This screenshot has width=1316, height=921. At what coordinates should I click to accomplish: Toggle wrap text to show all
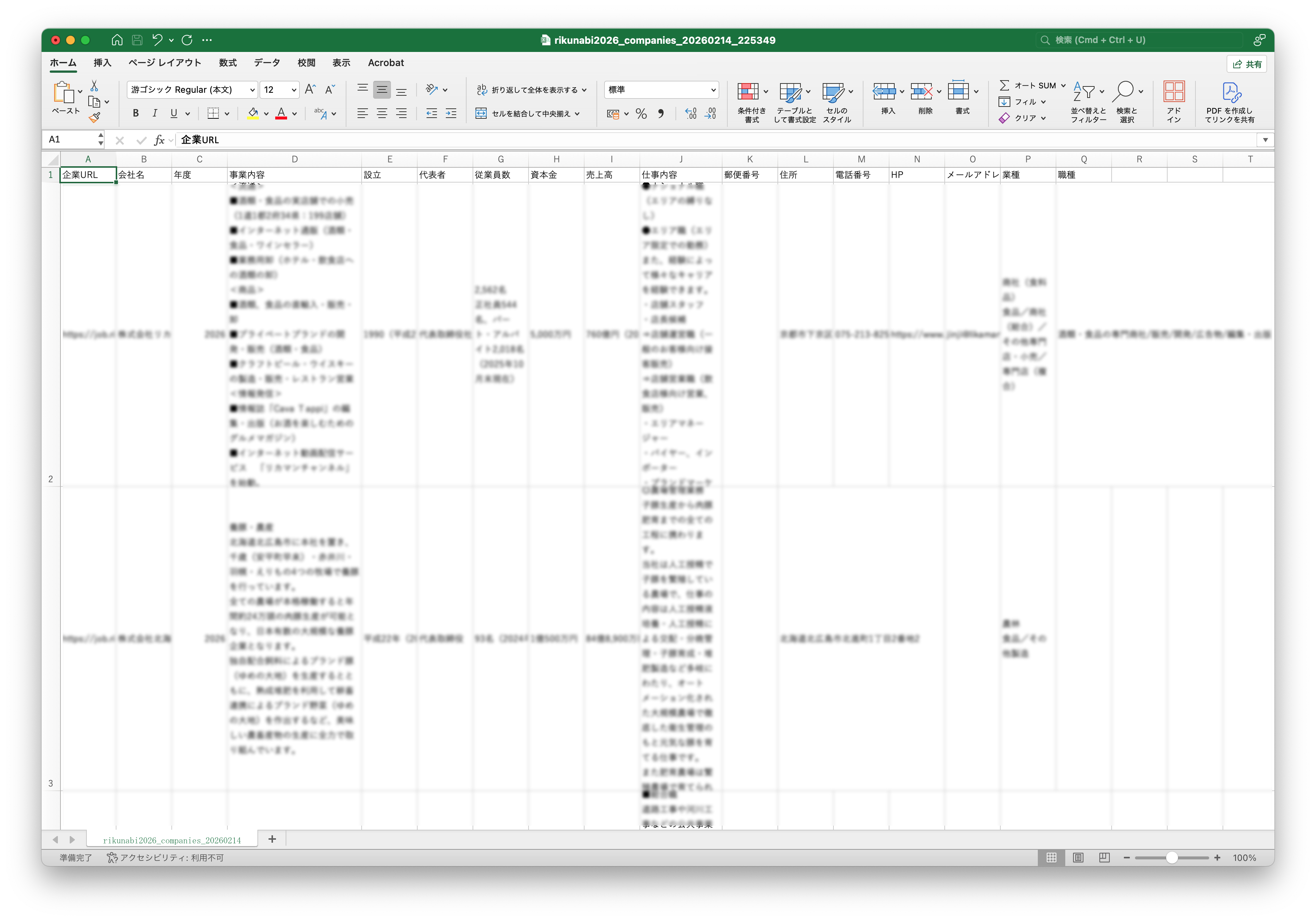pos(531,90)
